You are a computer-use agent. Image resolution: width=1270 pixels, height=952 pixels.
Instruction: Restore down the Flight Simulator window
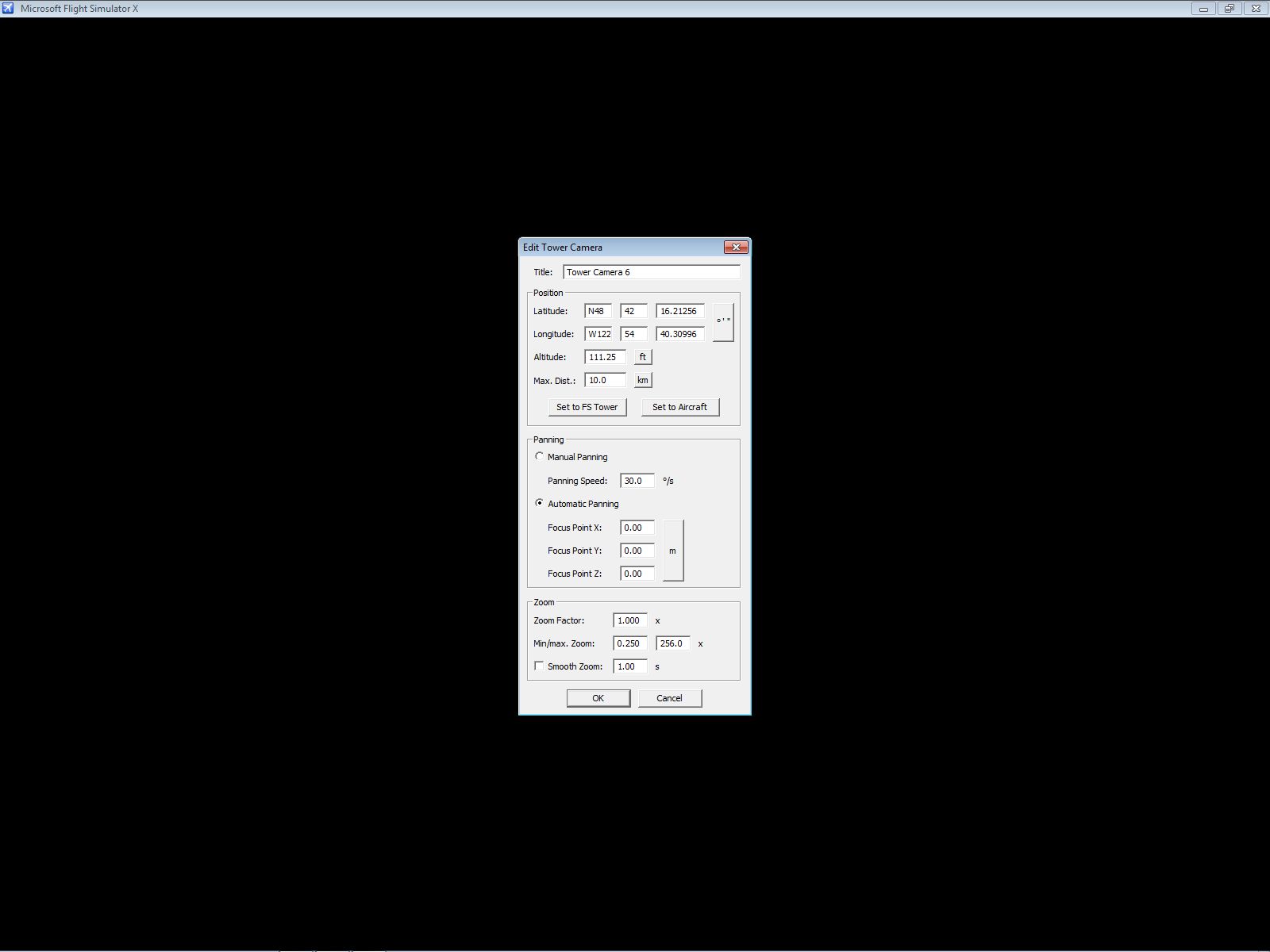tap(1230, 9)
